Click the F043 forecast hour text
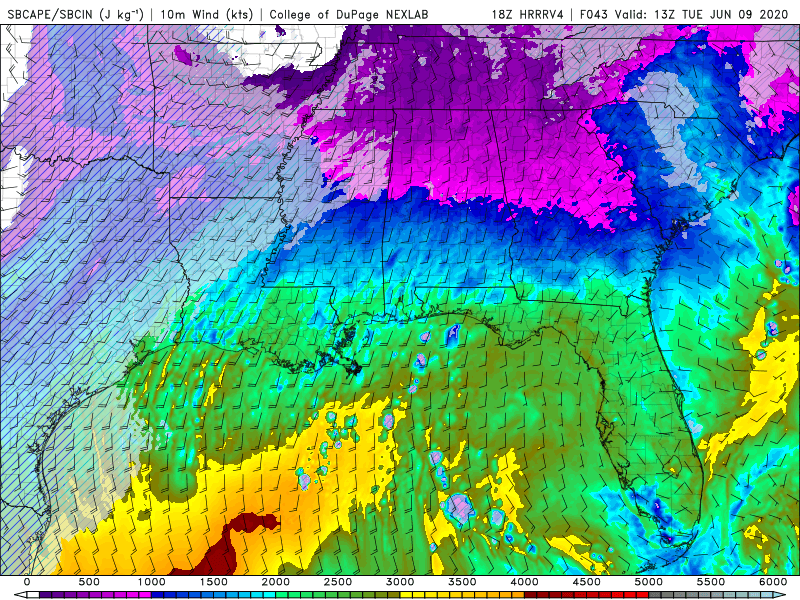 point(594,14)
